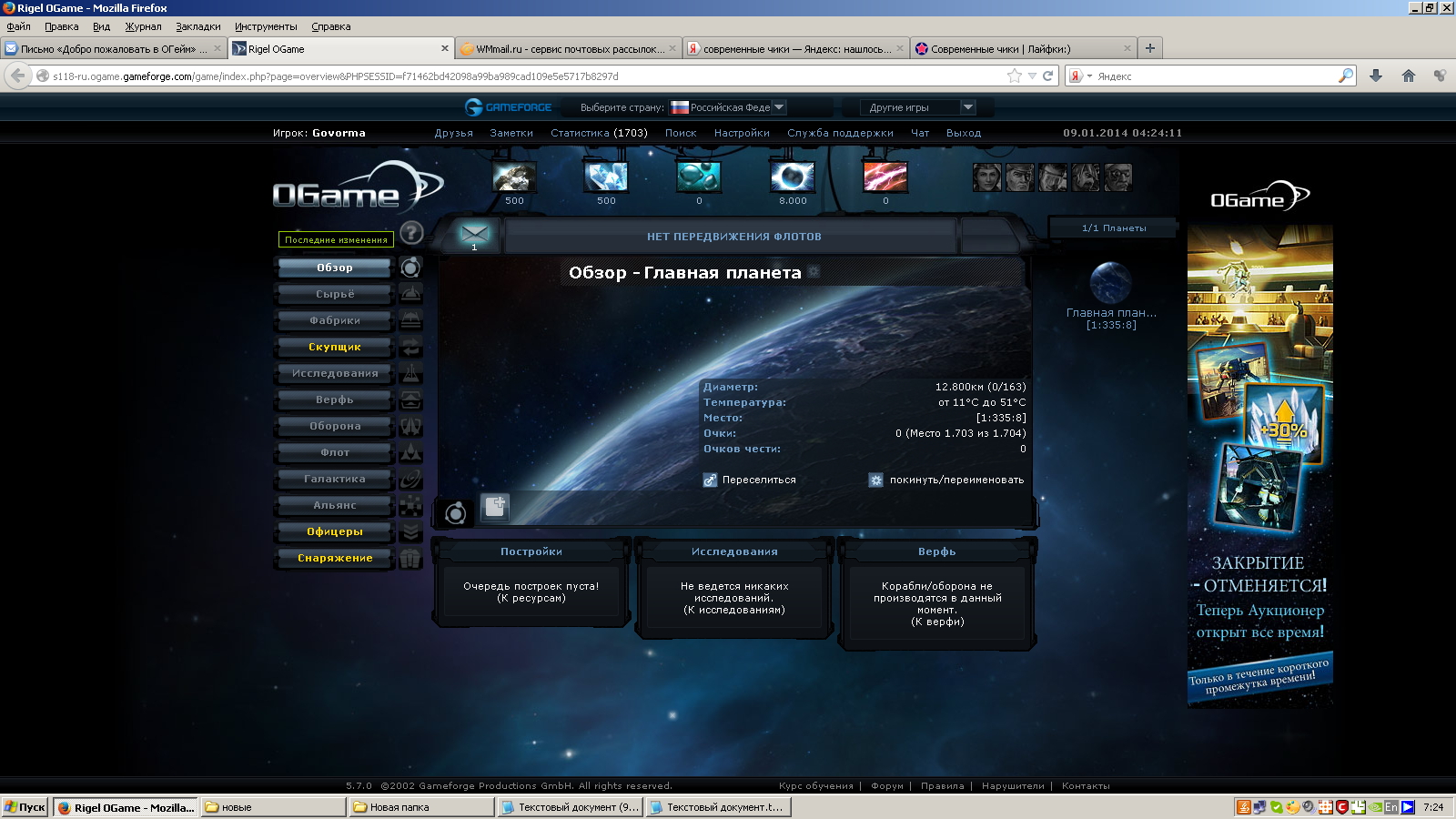Click the Переселиться relocate icon
Image resolution: width=1456 pixels, height=819 pixels.
point(710,480)
